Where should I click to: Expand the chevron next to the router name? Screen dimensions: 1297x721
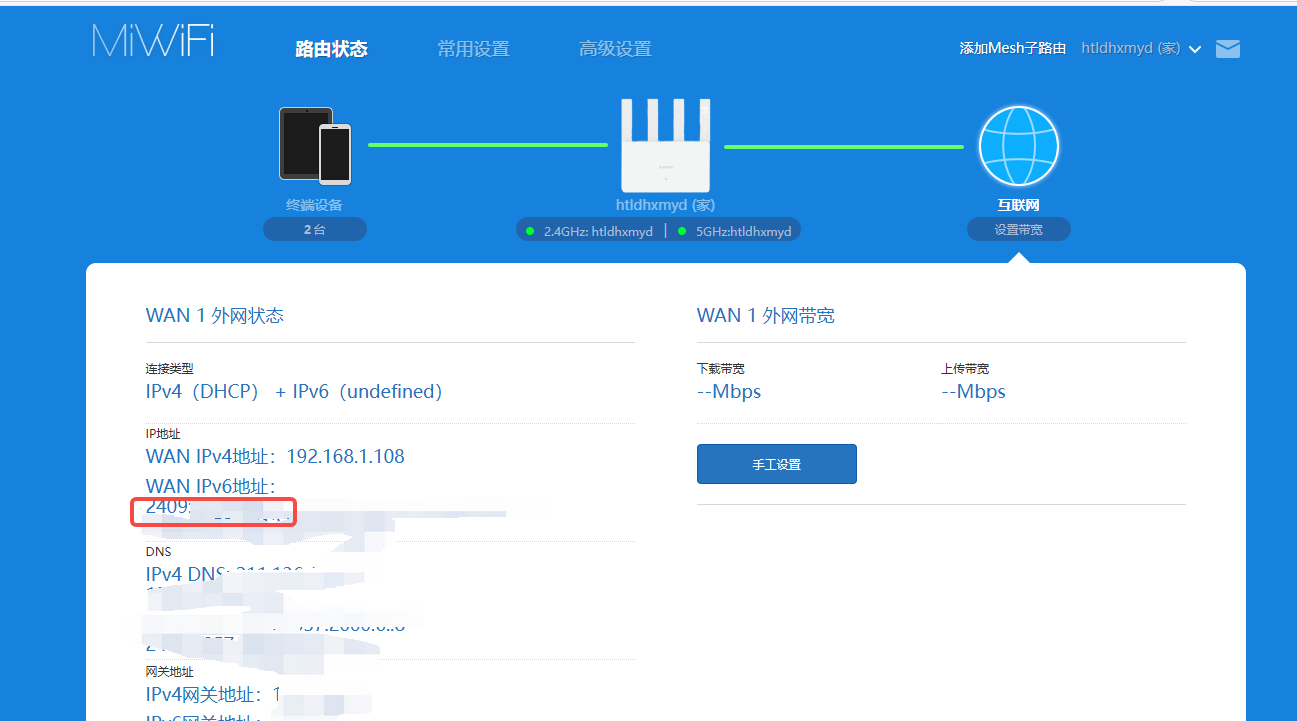point(1195,50)
